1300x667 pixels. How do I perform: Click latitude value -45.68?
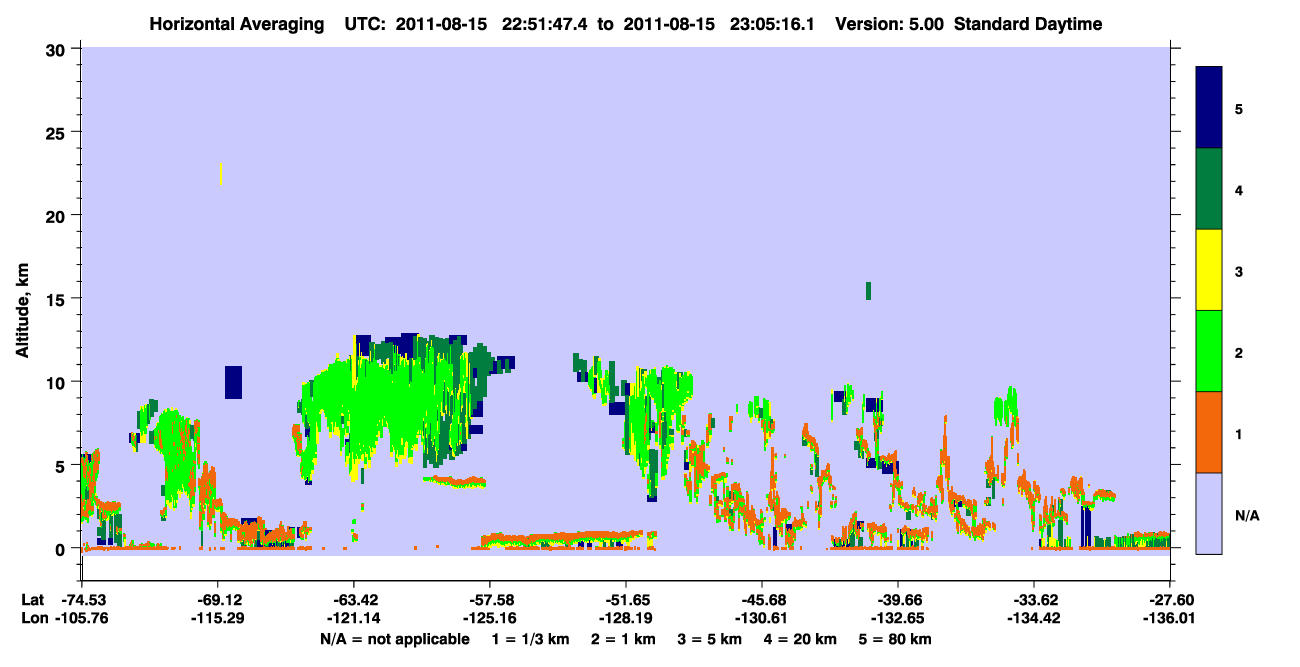(x=762, y=600)
